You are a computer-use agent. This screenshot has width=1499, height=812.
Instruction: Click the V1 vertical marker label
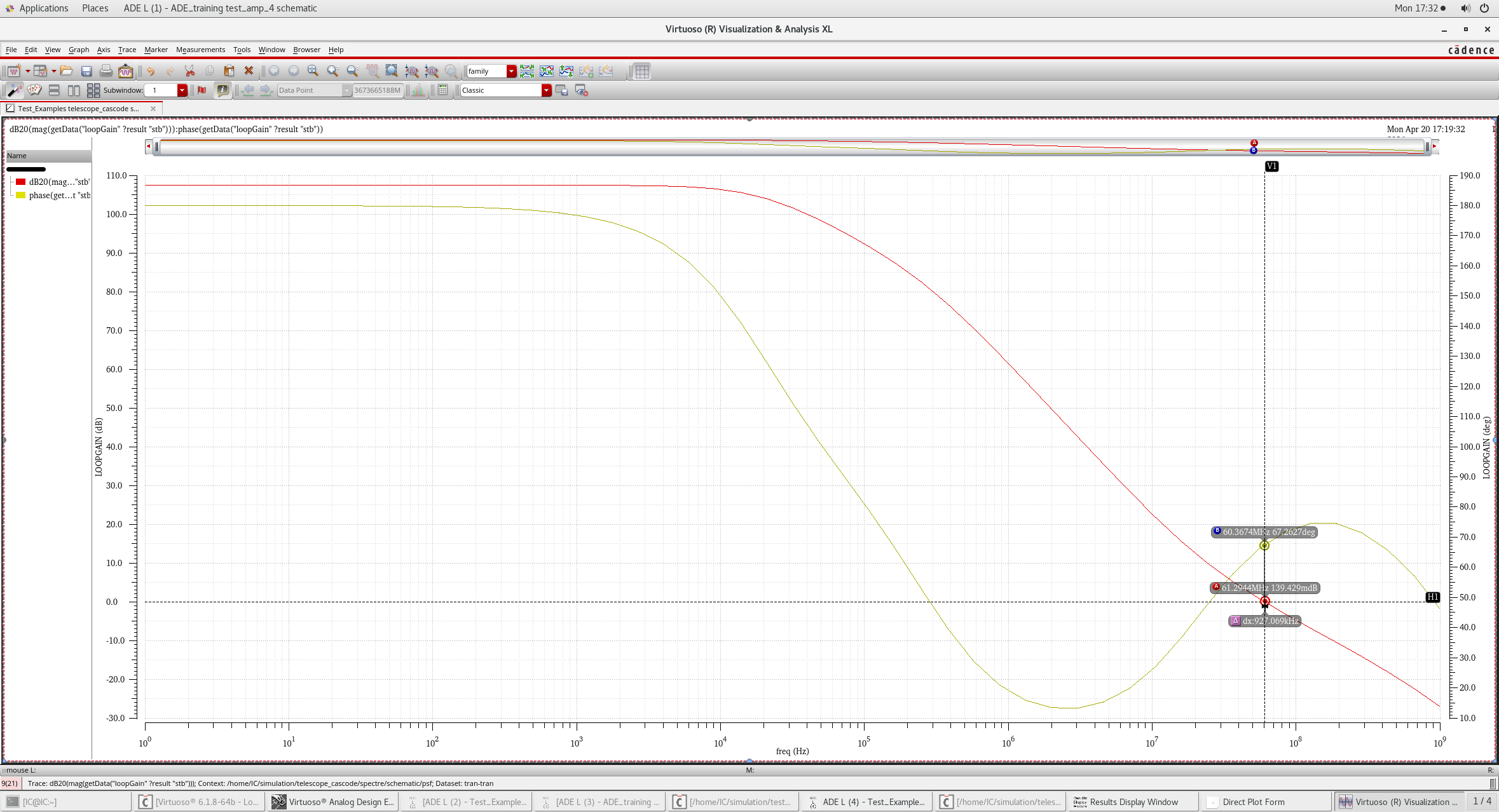[x=1271, y=166]
